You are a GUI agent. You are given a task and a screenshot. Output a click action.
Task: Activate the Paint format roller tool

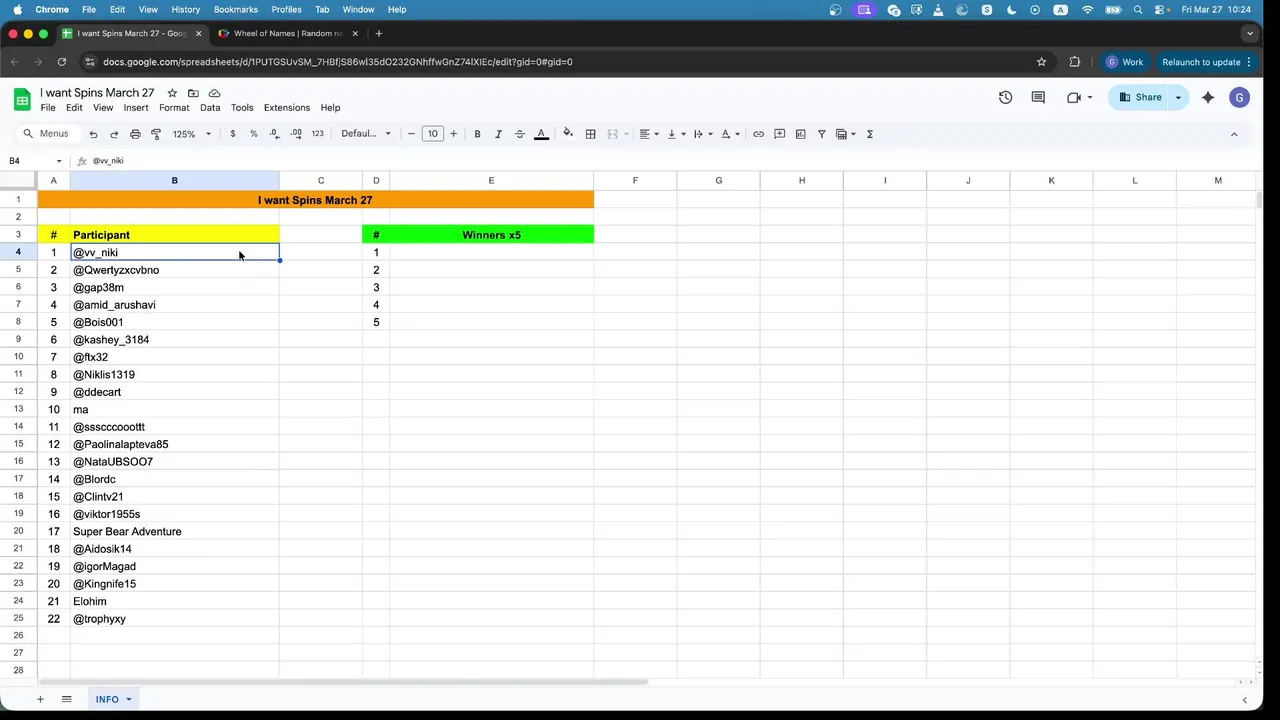point(156,134)
